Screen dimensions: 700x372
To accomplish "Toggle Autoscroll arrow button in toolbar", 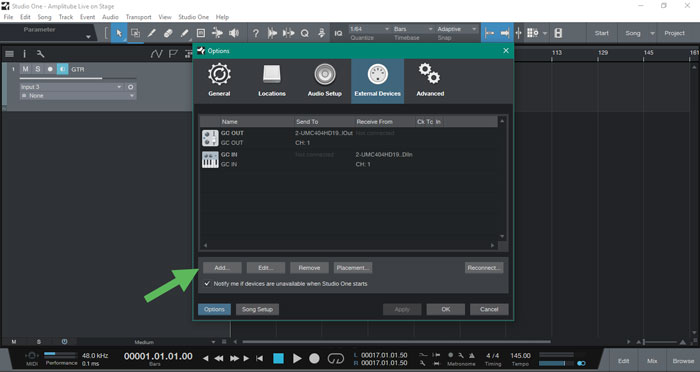I will click(x=505, y=33).
